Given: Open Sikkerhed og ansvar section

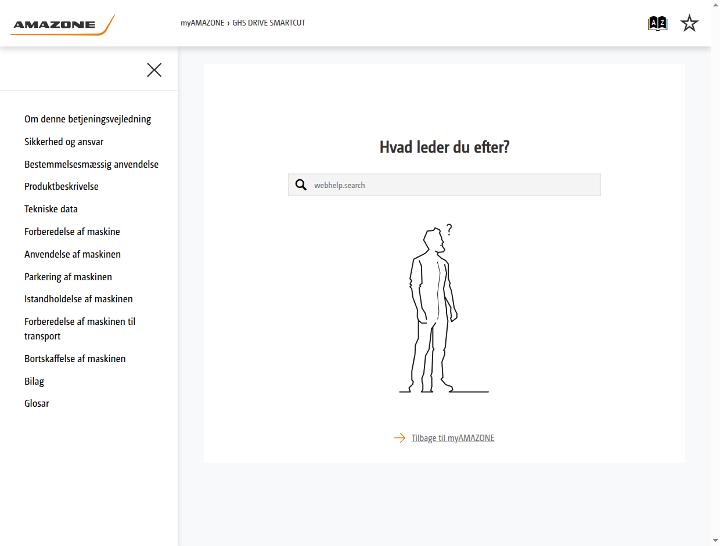Looking at the screenshot, I should 64,141.
